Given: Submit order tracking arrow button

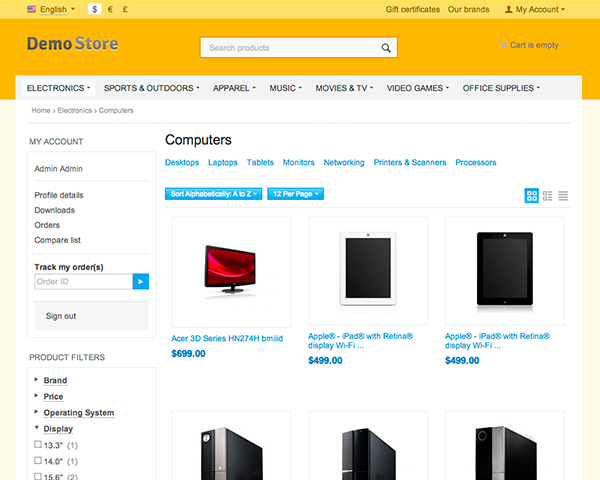Looking at the screenshot, I should pyautogui.click(x=141, y=281).
